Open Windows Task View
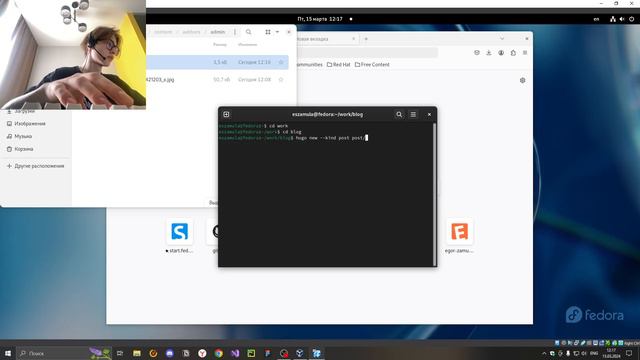 (120, 353)
